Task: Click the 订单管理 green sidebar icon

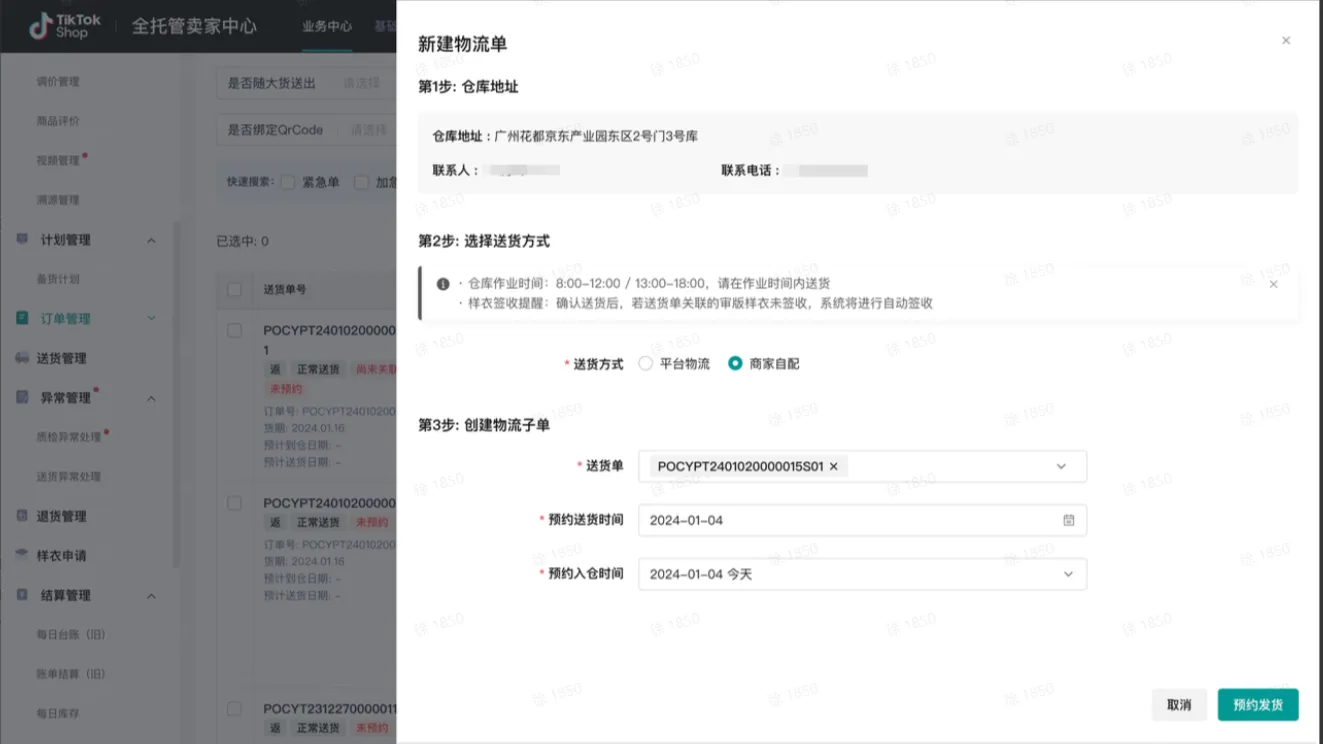Action: [x=22, y=318]
